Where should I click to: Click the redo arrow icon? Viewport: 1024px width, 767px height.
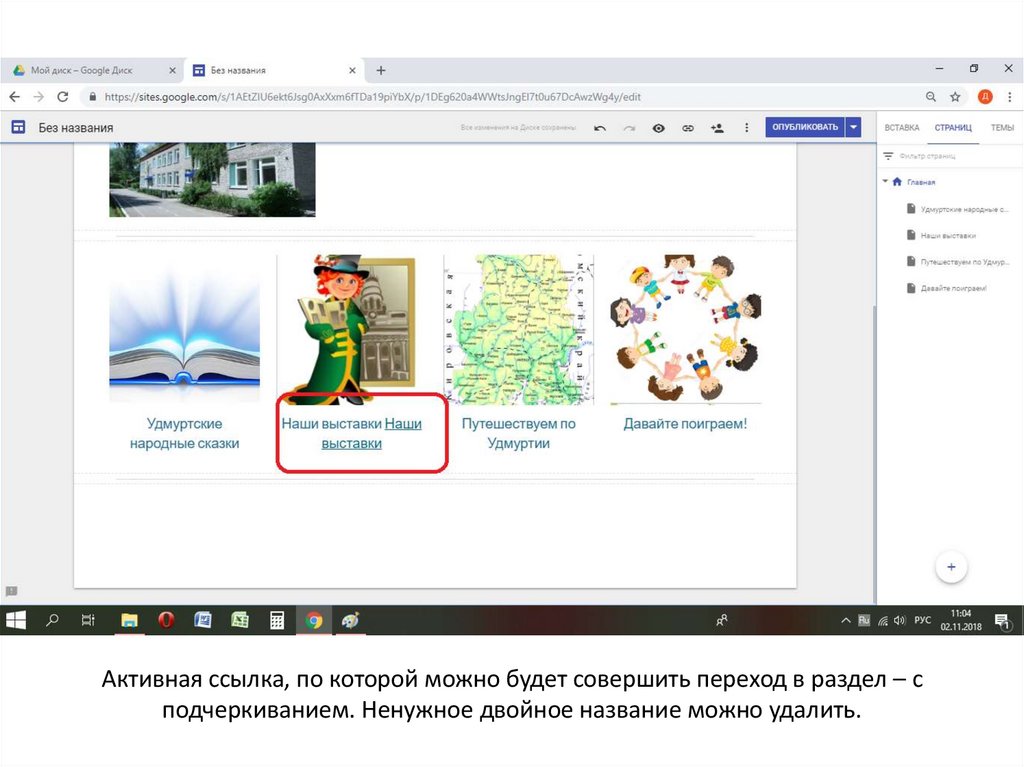[629, 128]
